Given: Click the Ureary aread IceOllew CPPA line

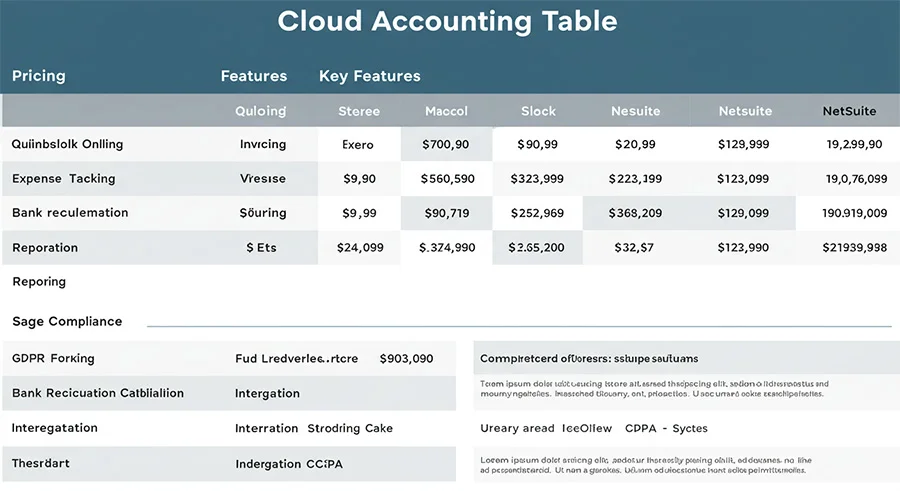Looking at the screenshot, I should coord(593,428).
